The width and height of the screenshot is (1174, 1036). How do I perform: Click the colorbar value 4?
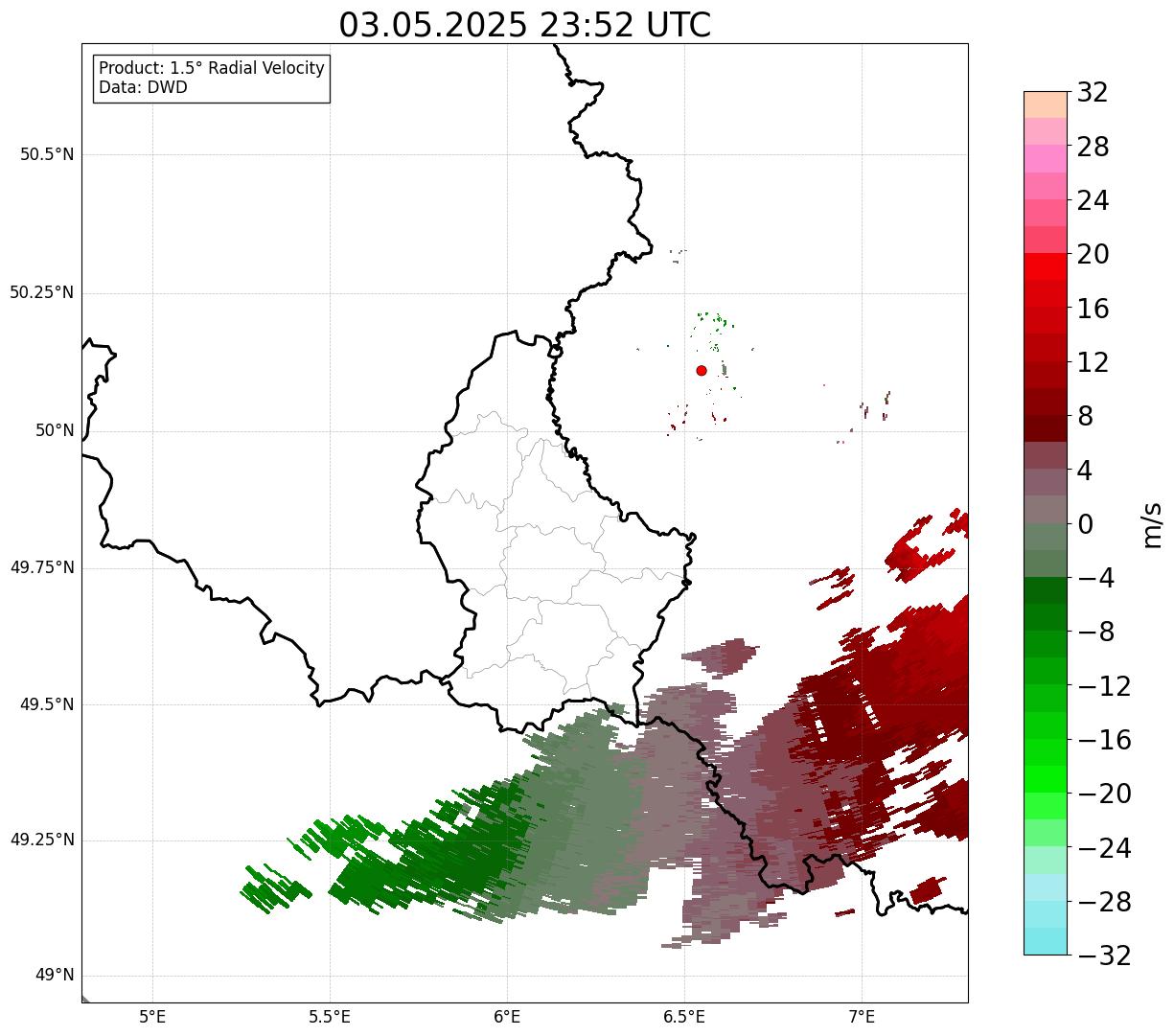(x=1085, y=470)
